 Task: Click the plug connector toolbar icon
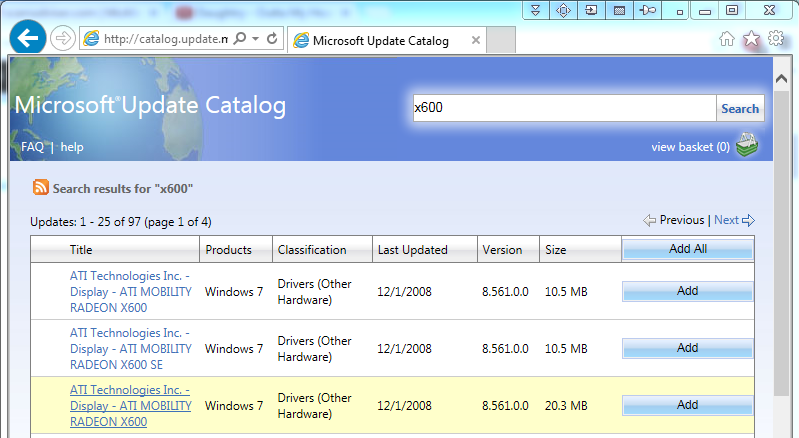[647, 10]
